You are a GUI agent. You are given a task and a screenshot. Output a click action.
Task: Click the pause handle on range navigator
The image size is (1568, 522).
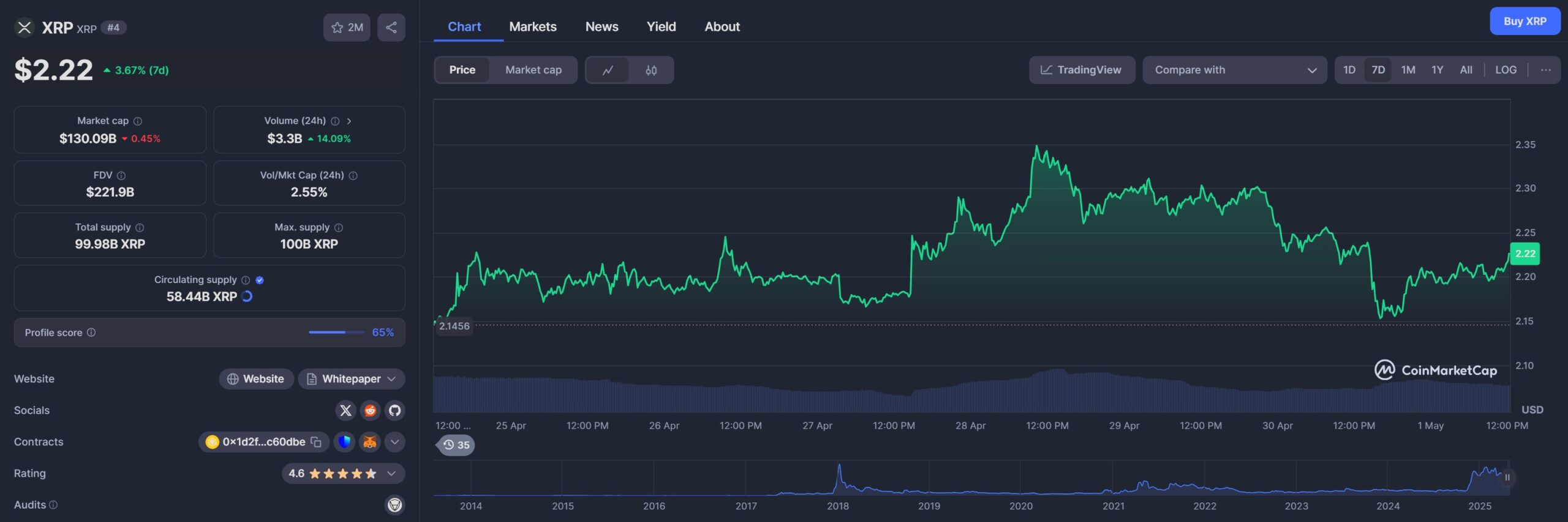point(1507,477)
